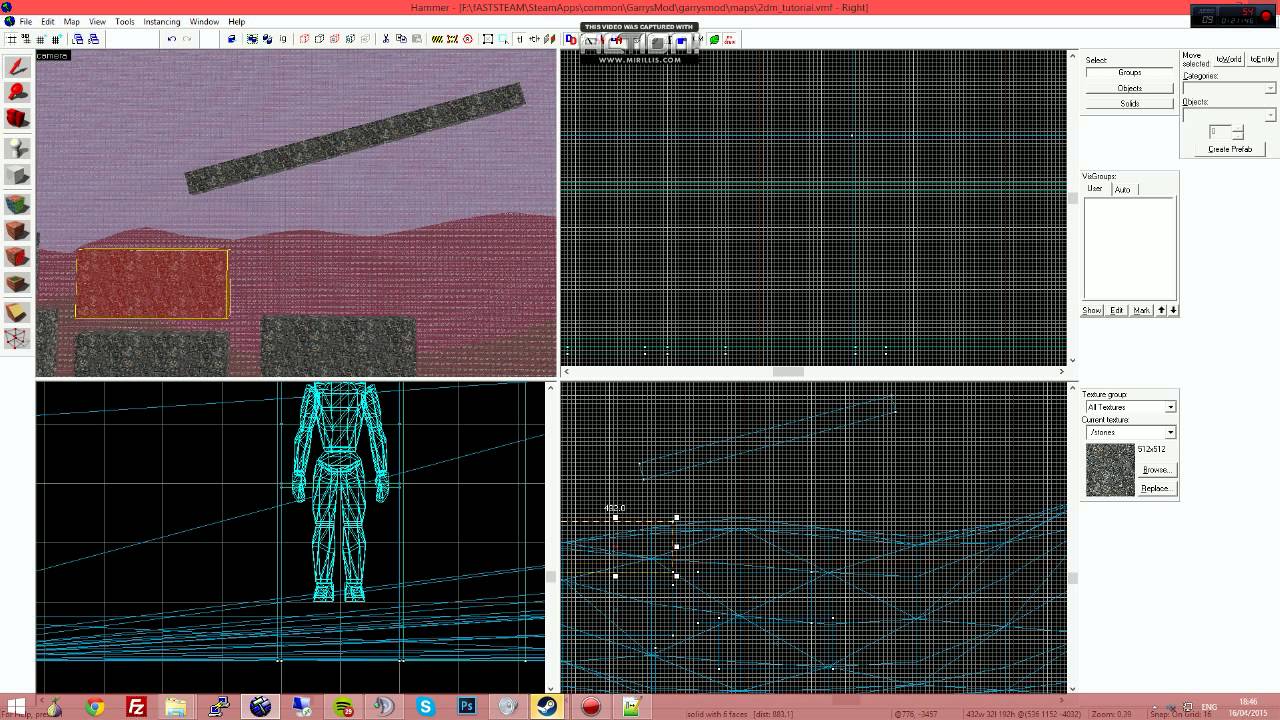
Task: Switch to the User VisGroups tab
Action: pos(1095,188)
